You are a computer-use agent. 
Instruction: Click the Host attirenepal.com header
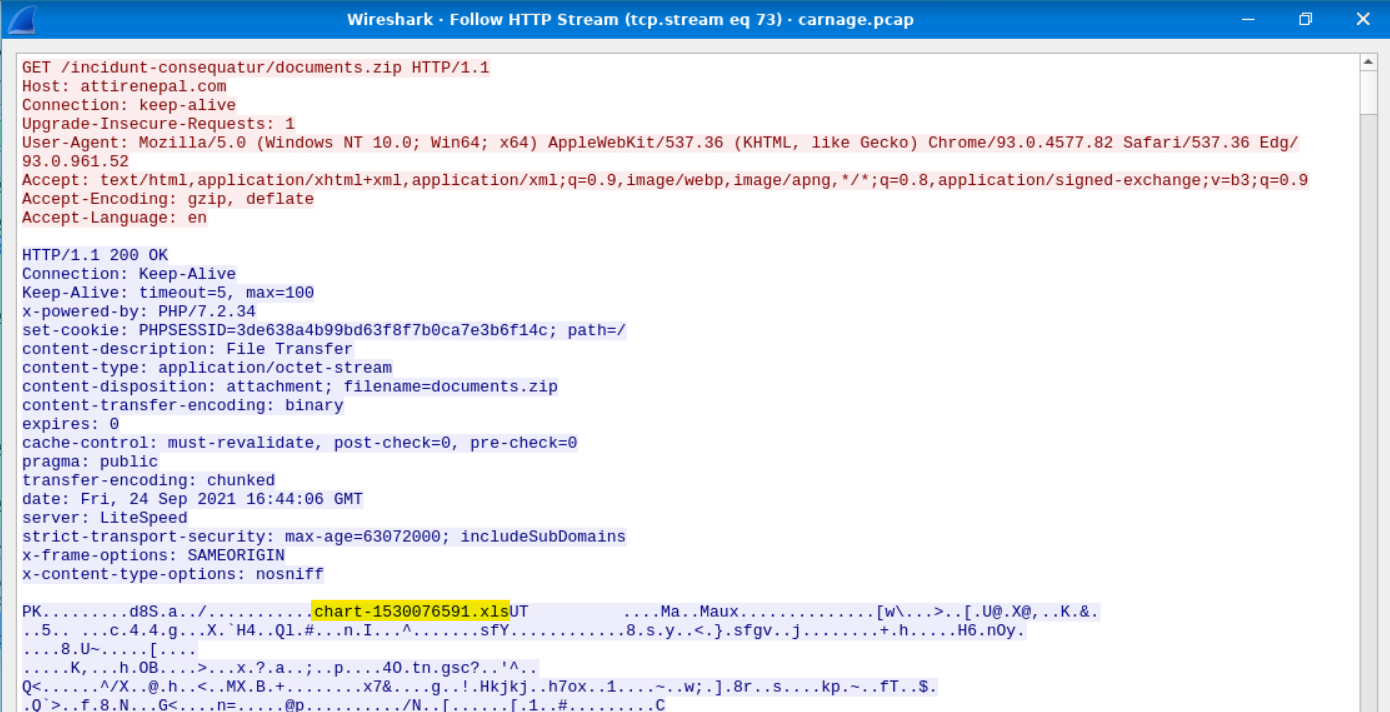click(x=124, y=86)
